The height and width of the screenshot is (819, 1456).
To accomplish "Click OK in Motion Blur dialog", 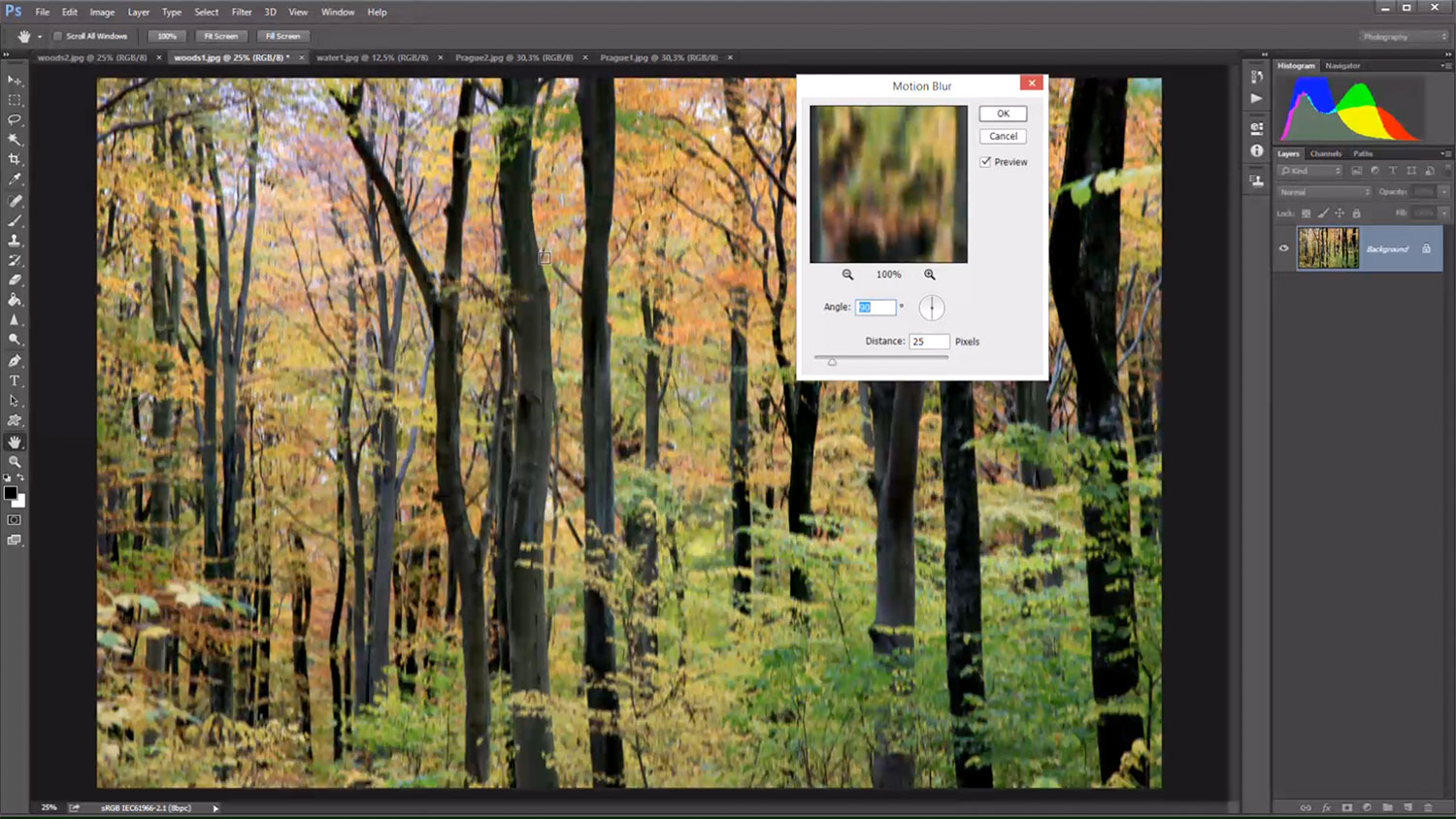I will click(x=1003, y=114).
